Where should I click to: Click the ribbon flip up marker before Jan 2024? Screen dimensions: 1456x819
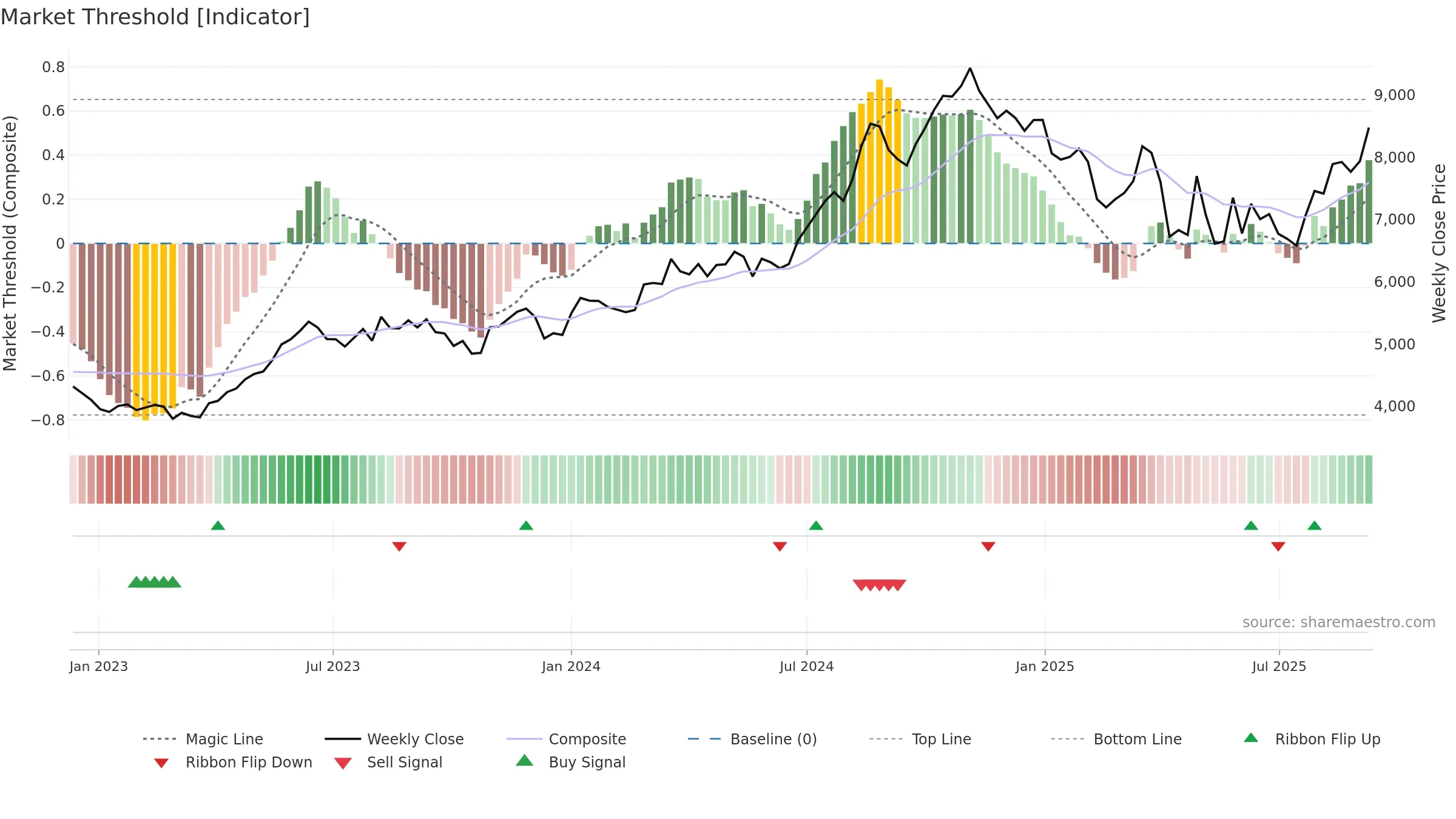click(526, 525)
